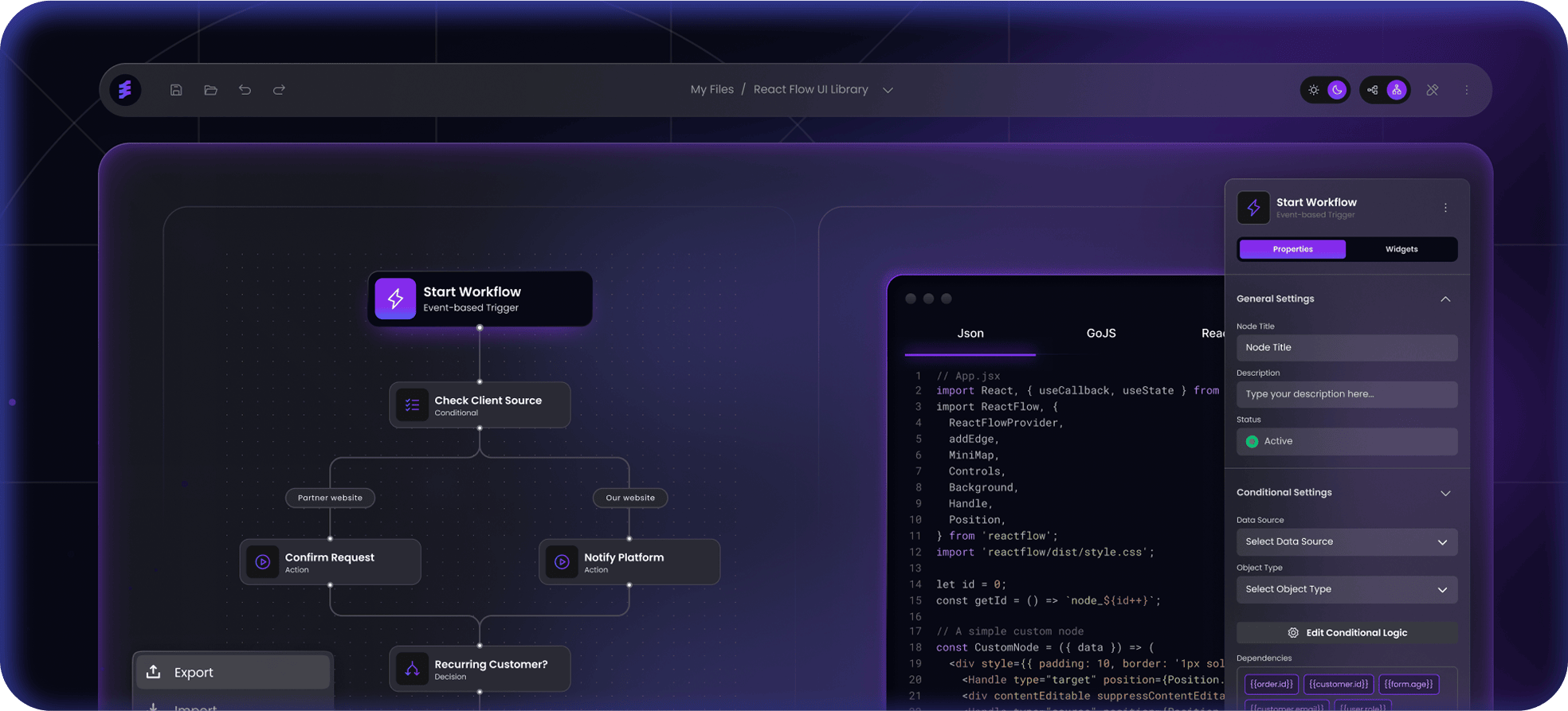Click the General Settings section heading
Image resolution: width=1568 pixels, height=711 pixels.
(x=1275, y=299)
